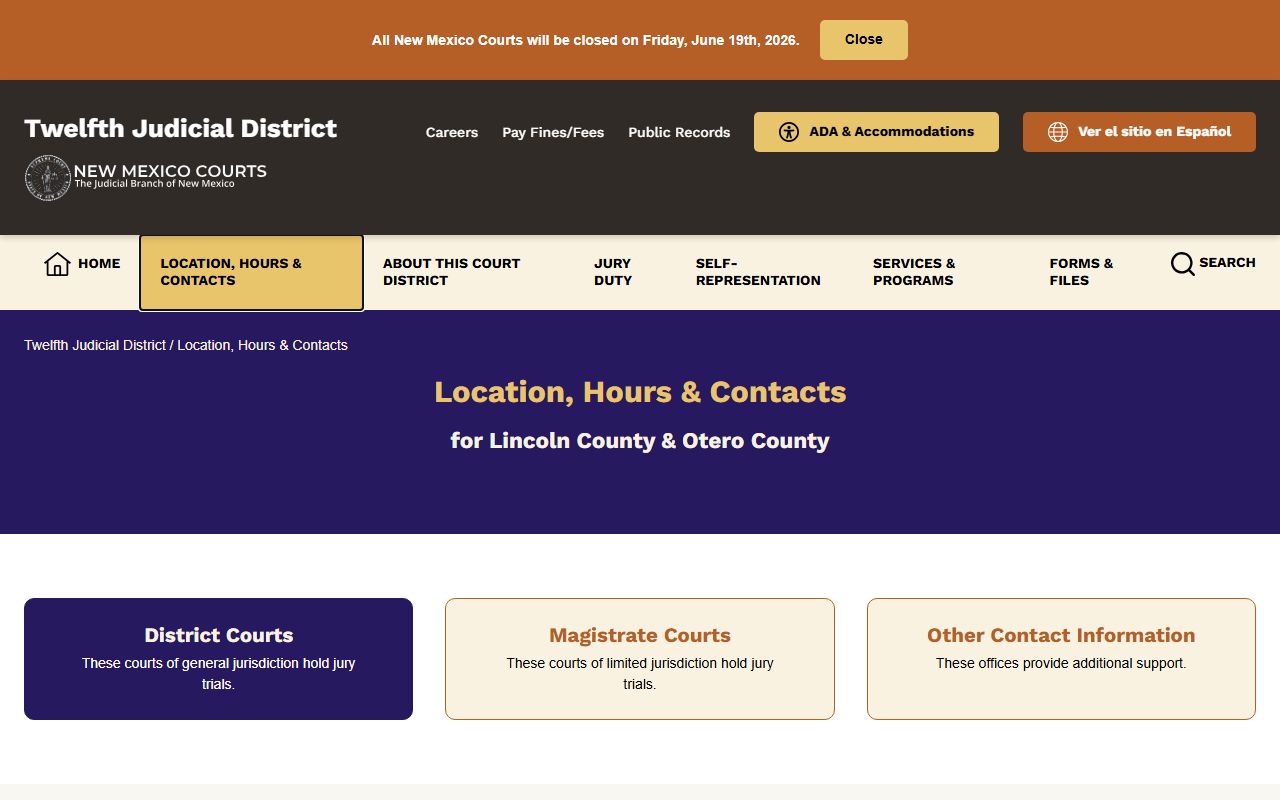Open Forms & Files menu
The width and height of the screenshot is (1280, 800).
[x=1081, y=272]
